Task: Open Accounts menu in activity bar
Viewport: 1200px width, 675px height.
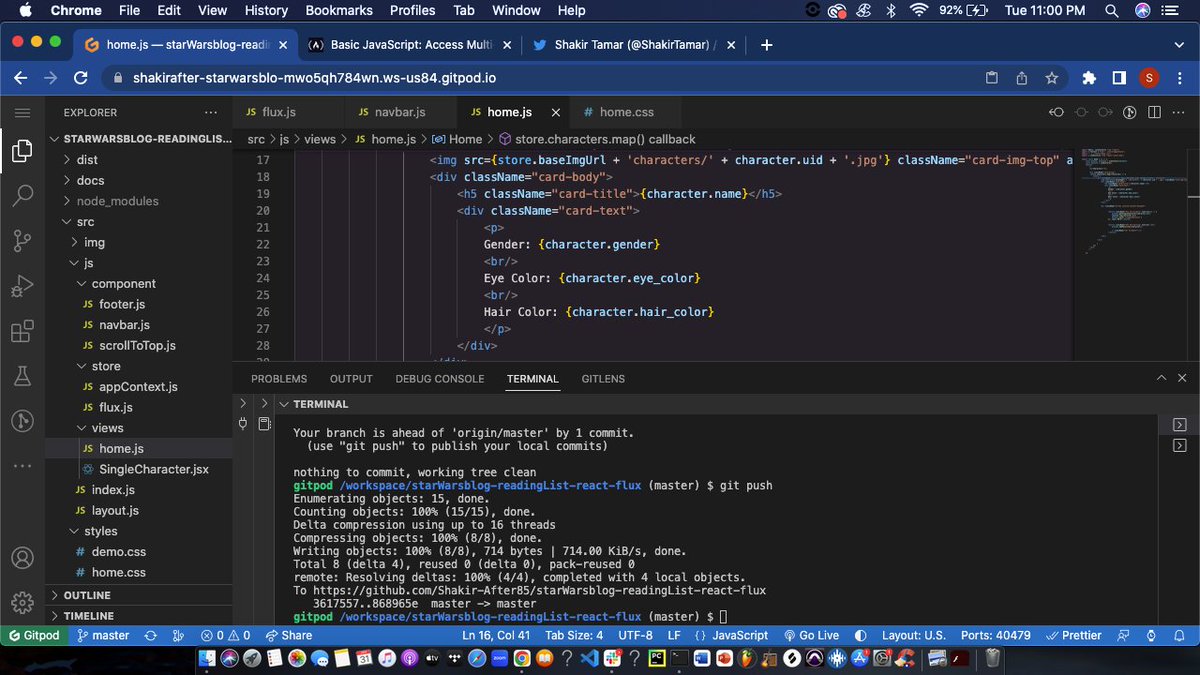Action: 22,558
